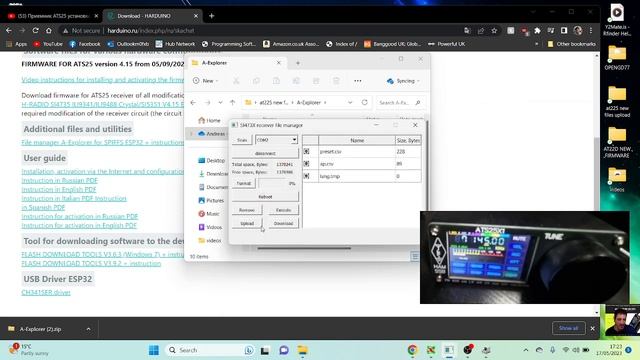Click the Size, Bytes column header
Image resolution: width=640 pixels, height=360 pixels.
(x=408, y=140)
